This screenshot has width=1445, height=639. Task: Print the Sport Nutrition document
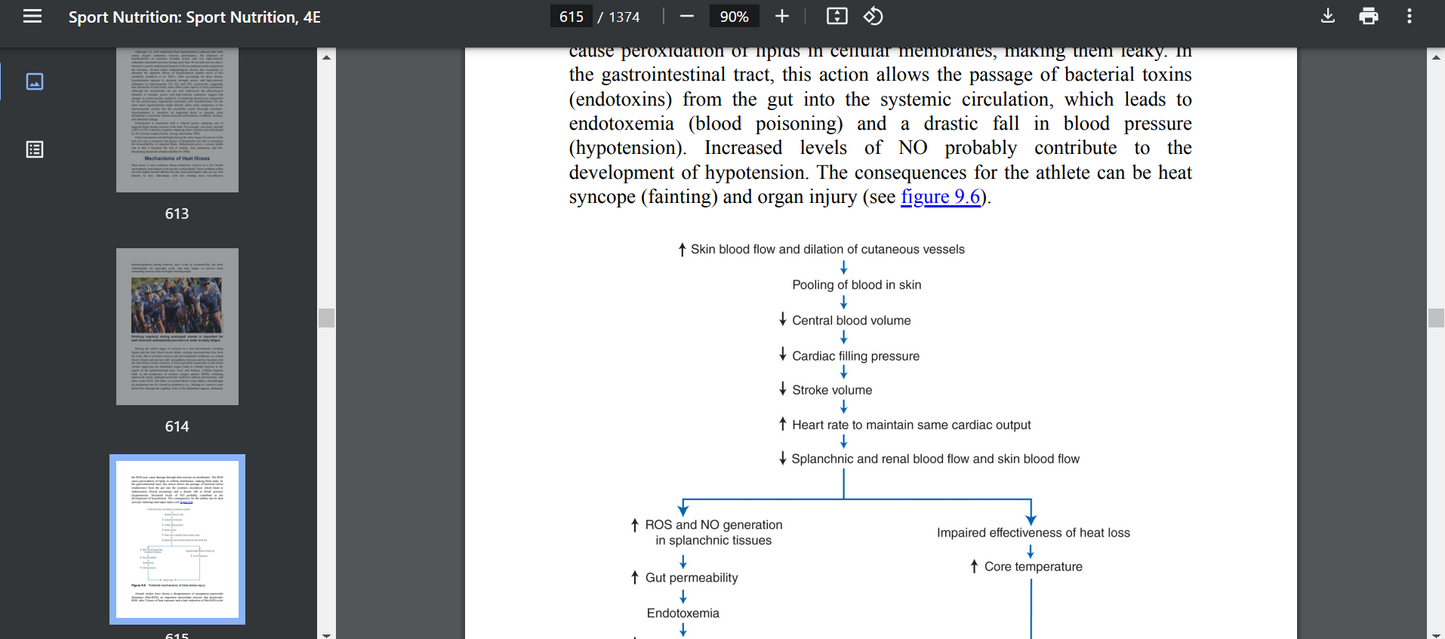[x=1368, y=16]
